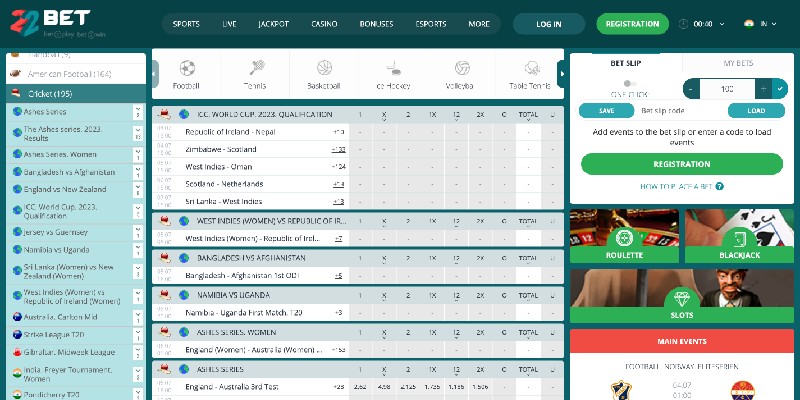Open the Live menu
The height and width of the screenshot is (400, 800).
click(229, 24)
